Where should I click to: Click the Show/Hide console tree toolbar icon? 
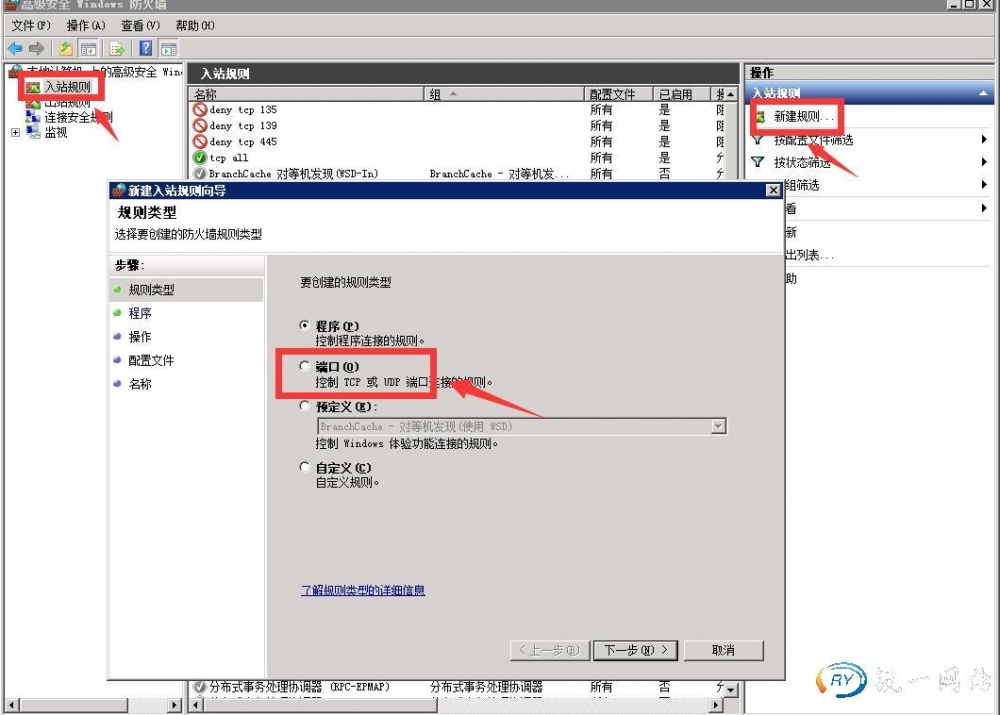tap(88, 48)
